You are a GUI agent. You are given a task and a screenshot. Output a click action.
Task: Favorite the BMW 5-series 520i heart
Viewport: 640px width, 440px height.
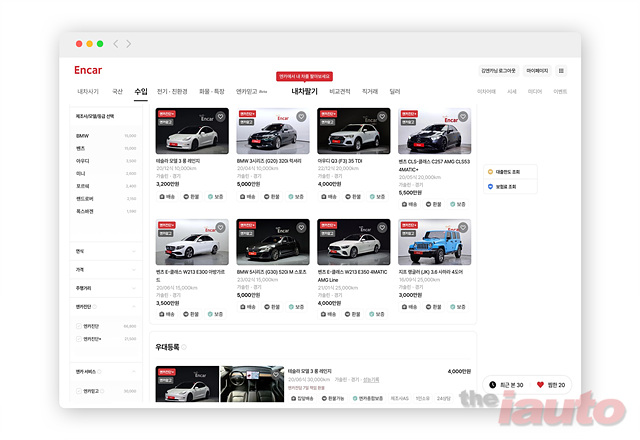(x=301, y=228)
